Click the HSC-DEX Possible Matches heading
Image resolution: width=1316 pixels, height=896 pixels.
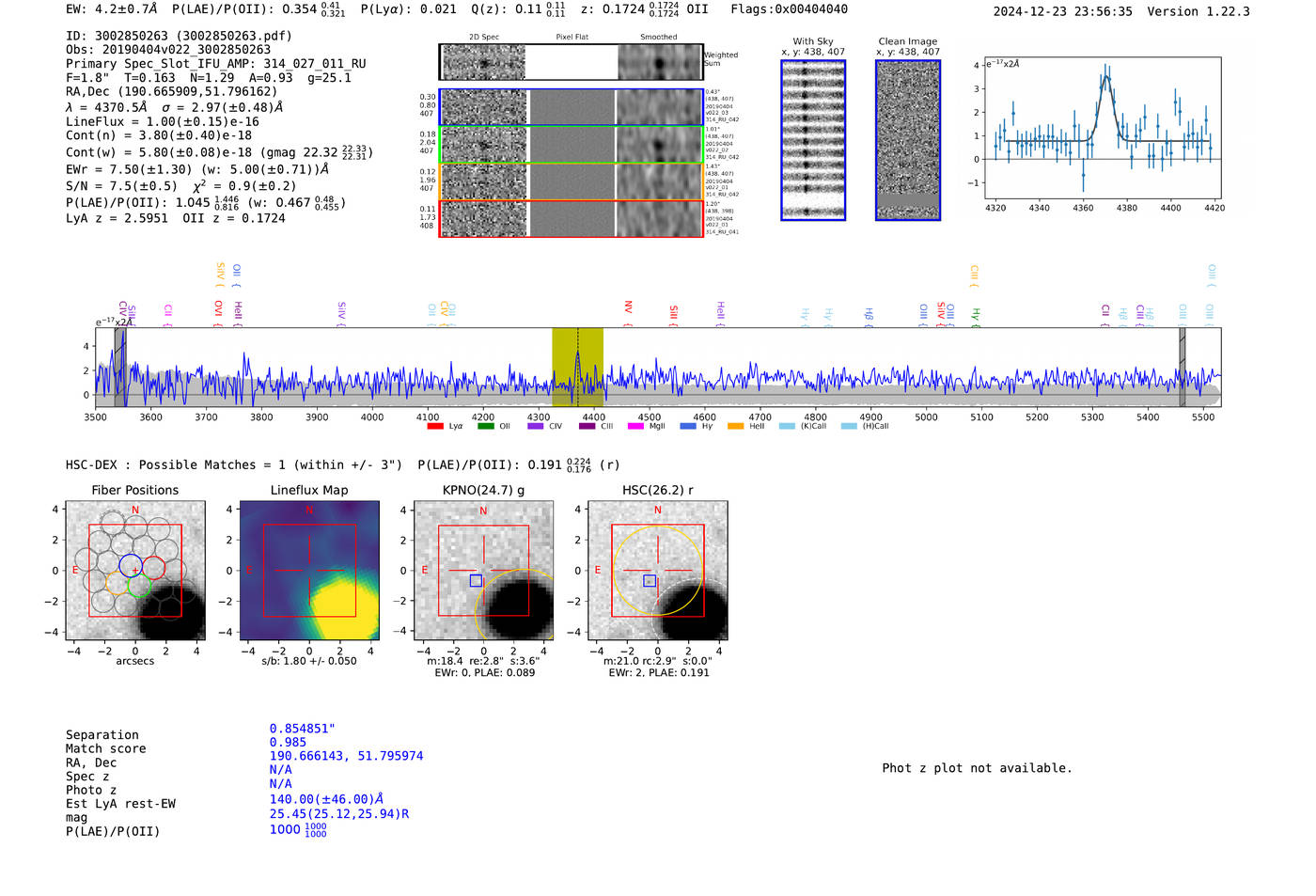tap(234, 465)
